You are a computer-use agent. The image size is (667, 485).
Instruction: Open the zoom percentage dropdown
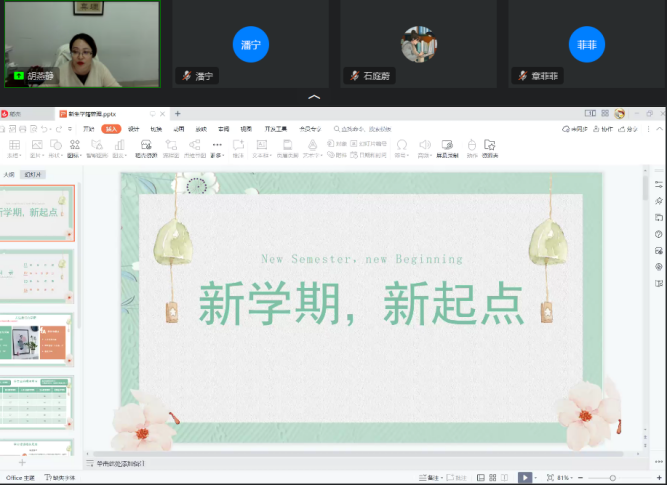[565, 478]
